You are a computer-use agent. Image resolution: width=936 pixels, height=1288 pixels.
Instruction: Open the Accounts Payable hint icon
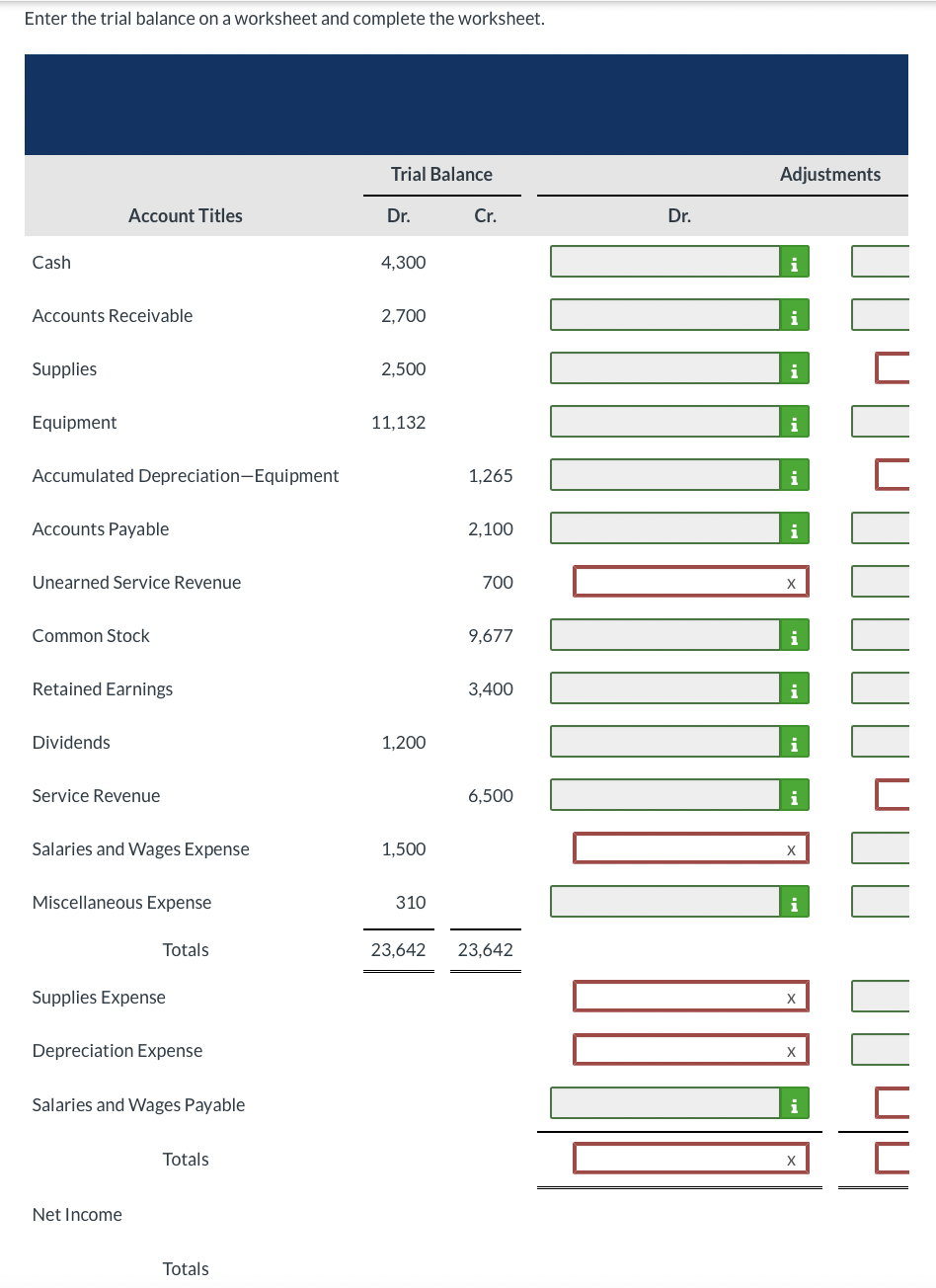coord(795,528)
